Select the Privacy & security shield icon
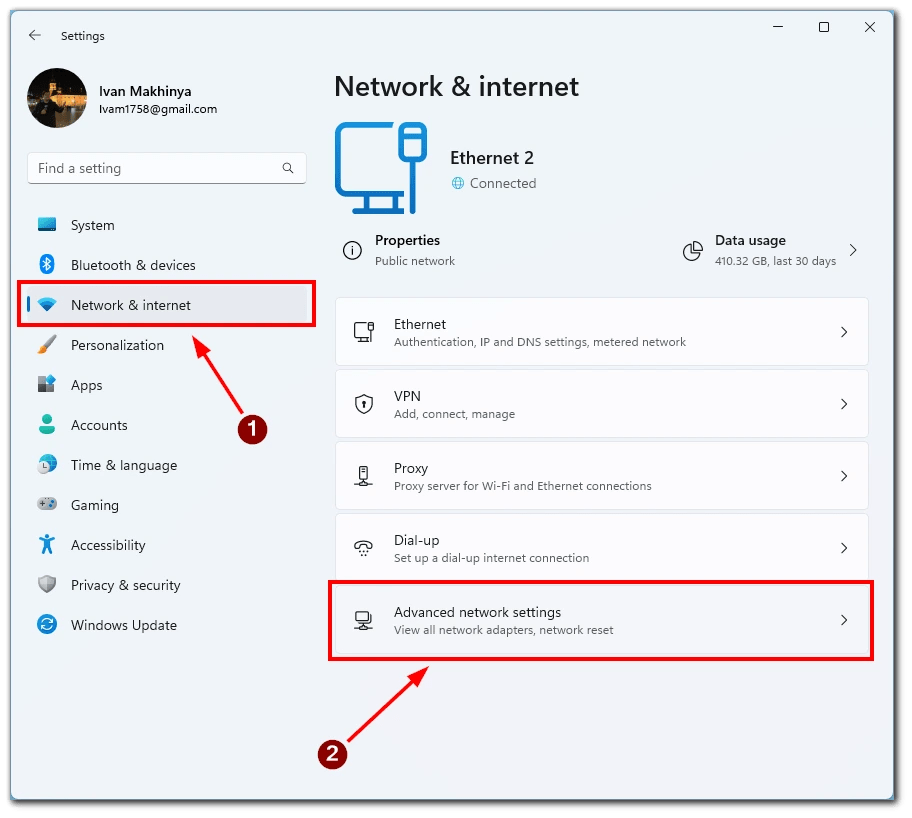Viewport: 912px width, 818px height. 47,584
